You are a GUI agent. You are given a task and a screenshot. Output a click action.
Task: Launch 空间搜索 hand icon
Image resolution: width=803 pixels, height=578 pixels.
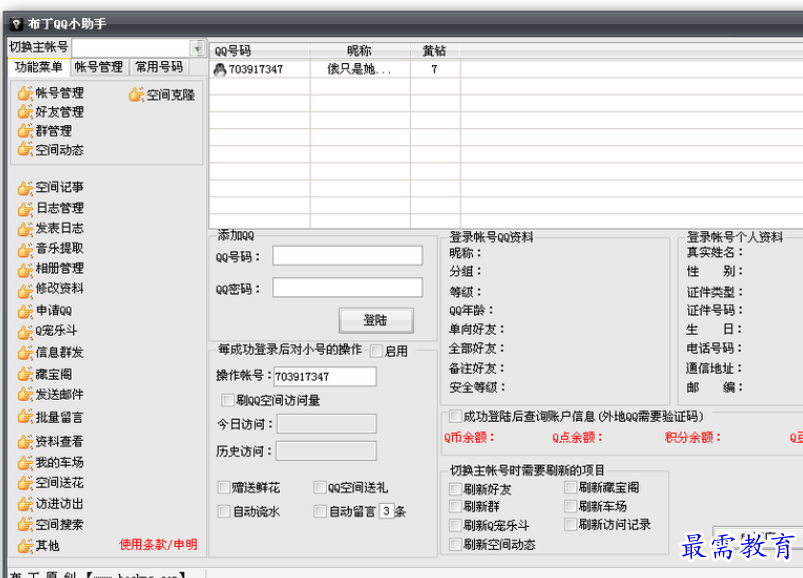(x=25, y=525)
